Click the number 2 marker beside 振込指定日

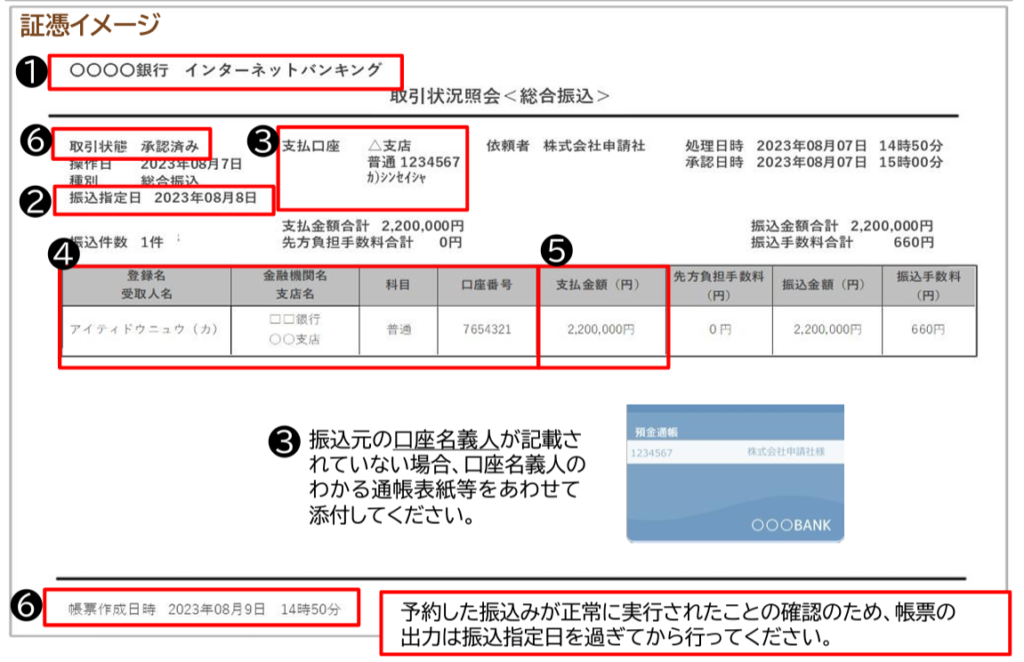[x=36, y=199]
